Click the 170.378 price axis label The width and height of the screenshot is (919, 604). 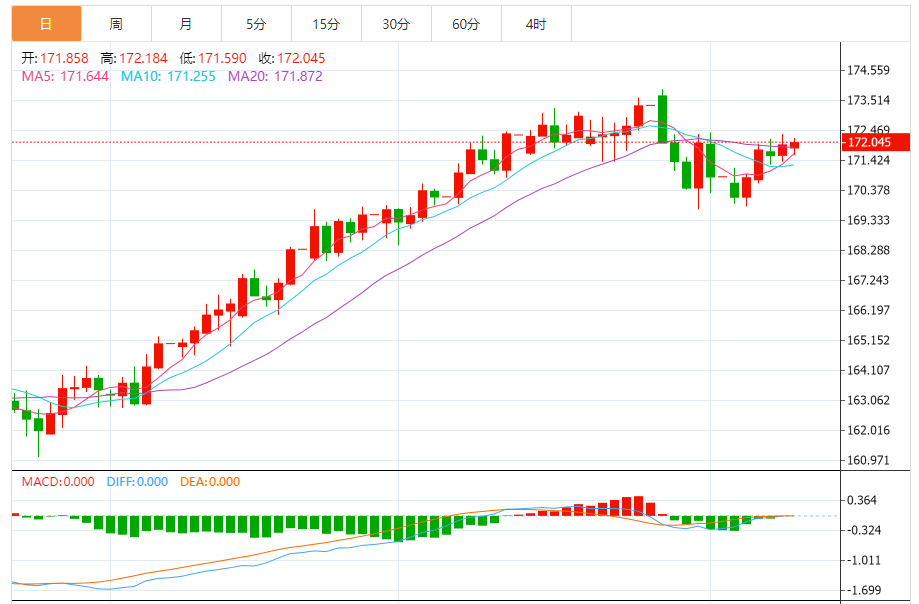click(x=869, y=190)
